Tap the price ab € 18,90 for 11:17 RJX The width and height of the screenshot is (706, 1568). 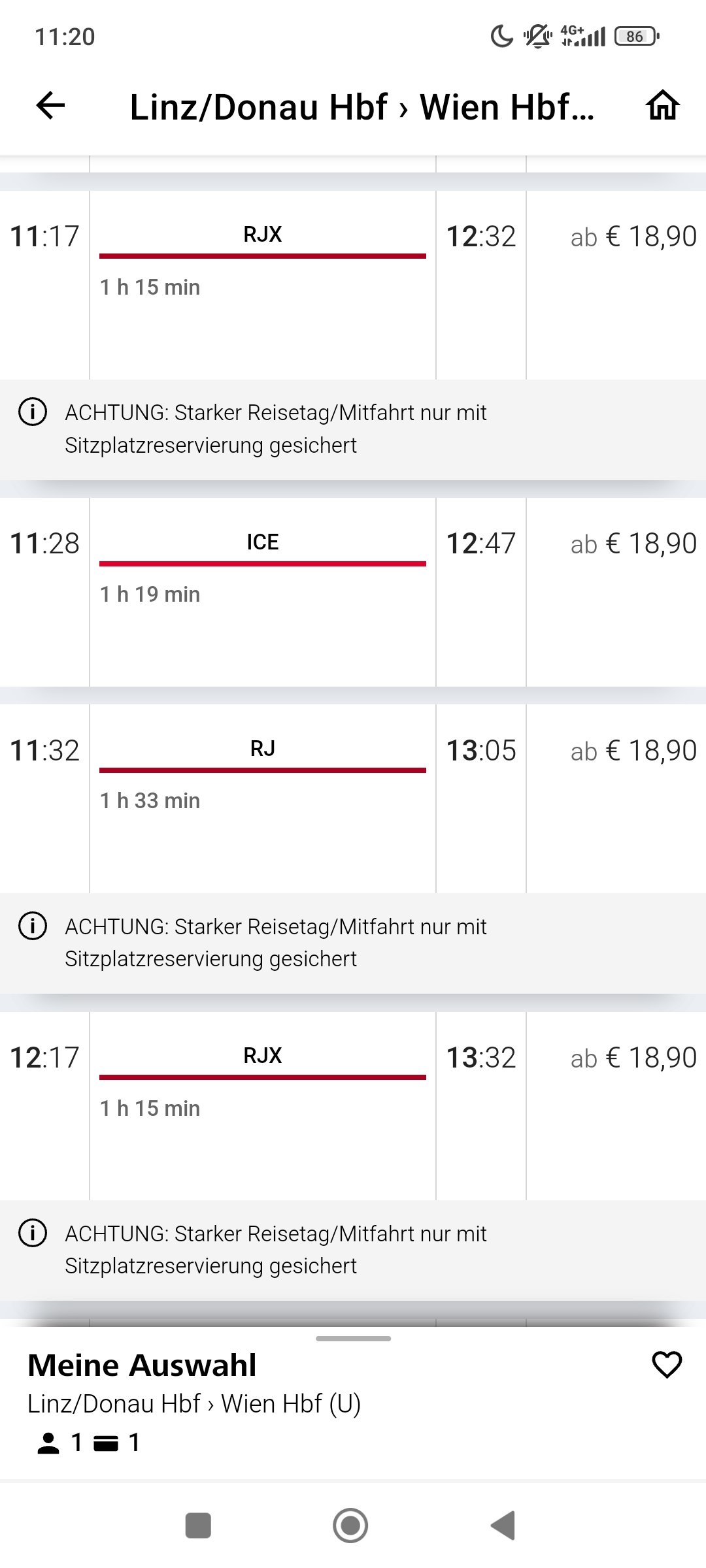tap(633, 237)
